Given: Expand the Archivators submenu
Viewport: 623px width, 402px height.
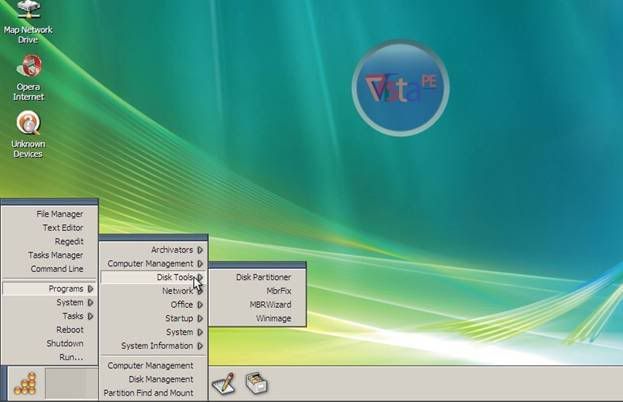Looking at the screenshot, I should click(153, 250).
